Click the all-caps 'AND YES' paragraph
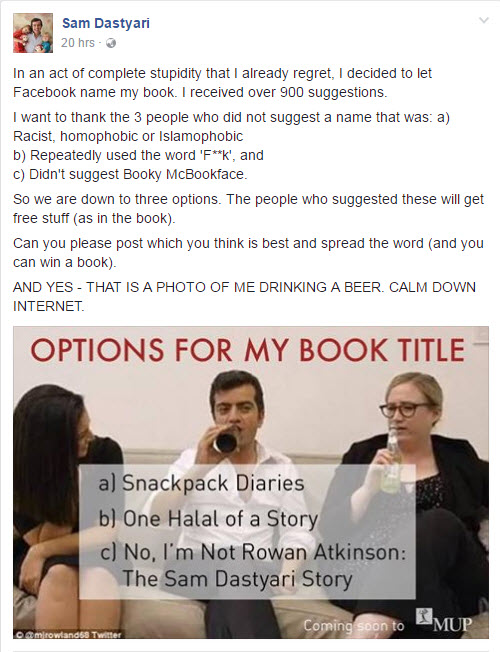Viewport: 500px width, 652px height. [x=244, y=296]
